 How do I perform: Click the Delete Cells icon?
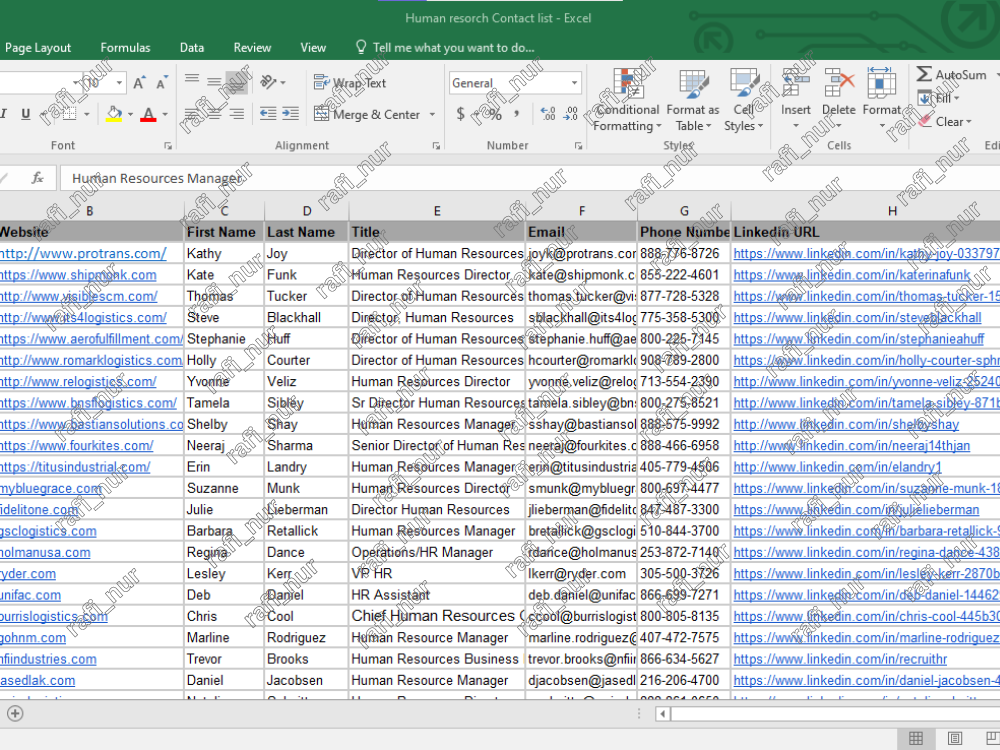tap(839, 82)
